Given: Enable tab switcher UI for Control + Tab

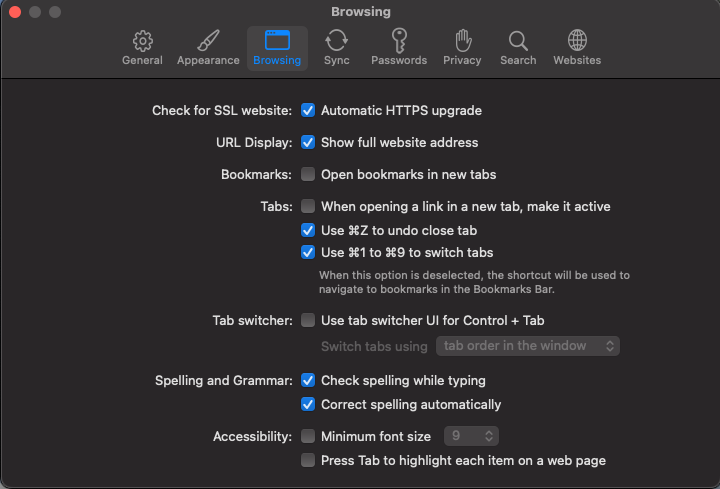Looking at the screenshot, I should pyautogui.click(x=309, y=320).
